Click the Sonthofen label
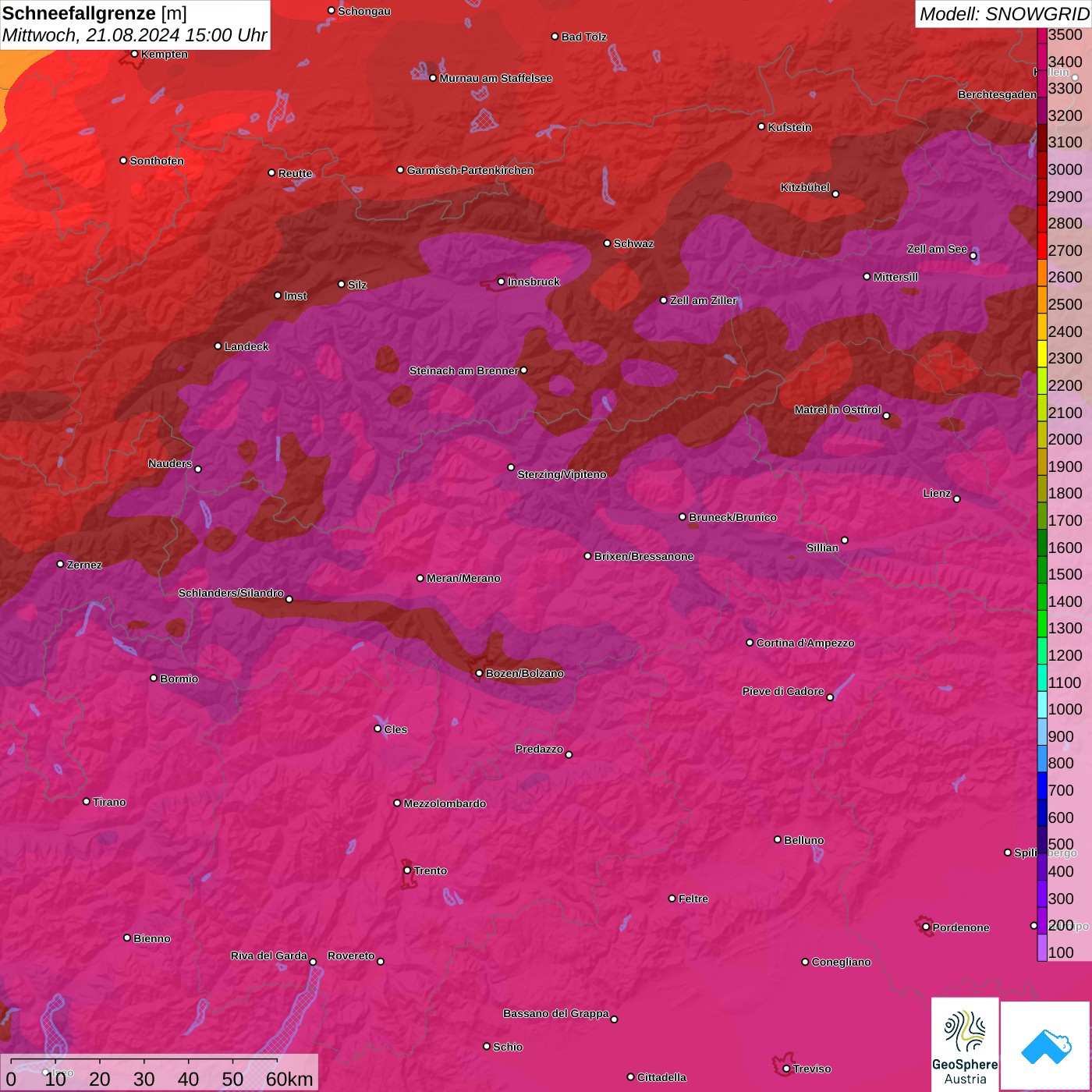This screenshot has width=1092, height=1092. pos(157,161)
